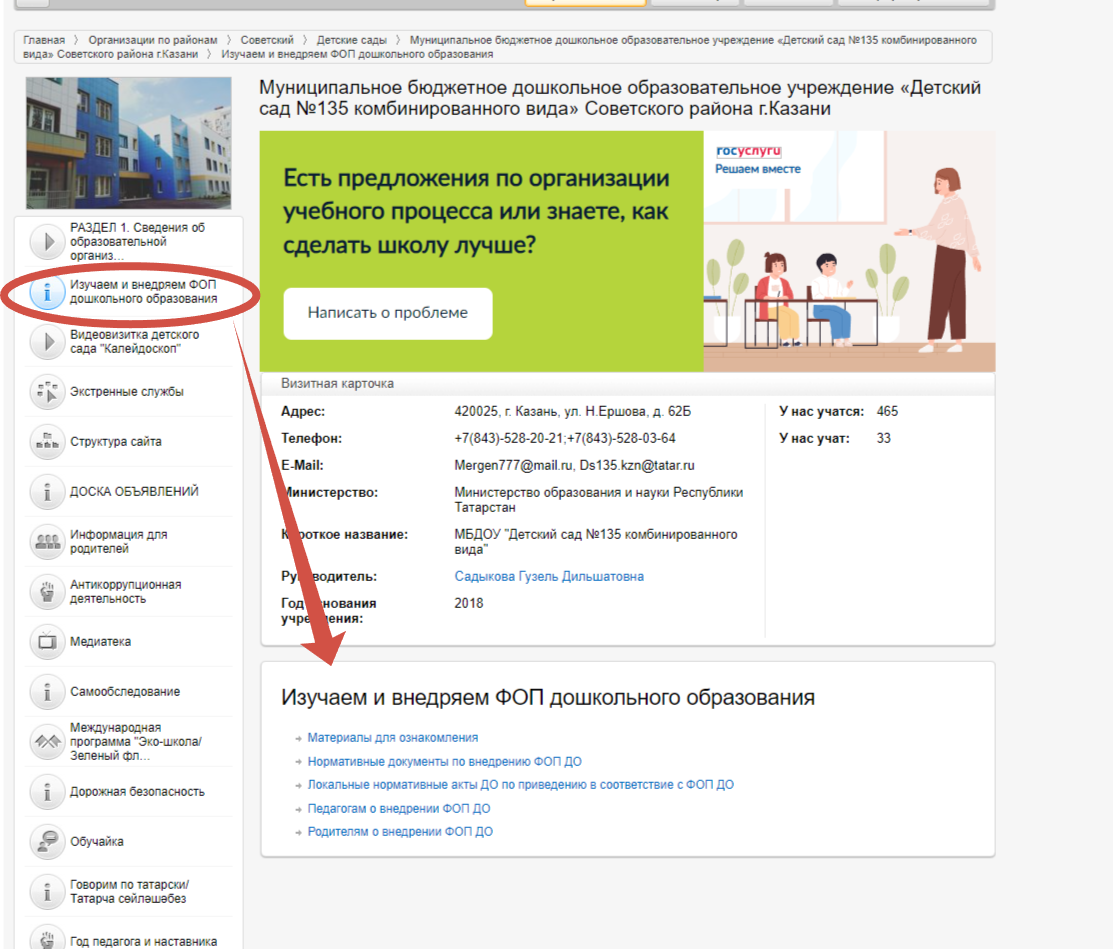Open Самообследование in the sidebar
Viewport: 1113px width, 949px height.
point(125,692)
